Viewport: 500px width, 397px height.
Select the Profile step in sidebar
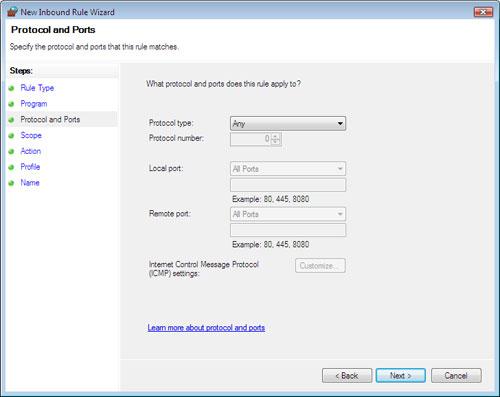(x=30, y=167)
